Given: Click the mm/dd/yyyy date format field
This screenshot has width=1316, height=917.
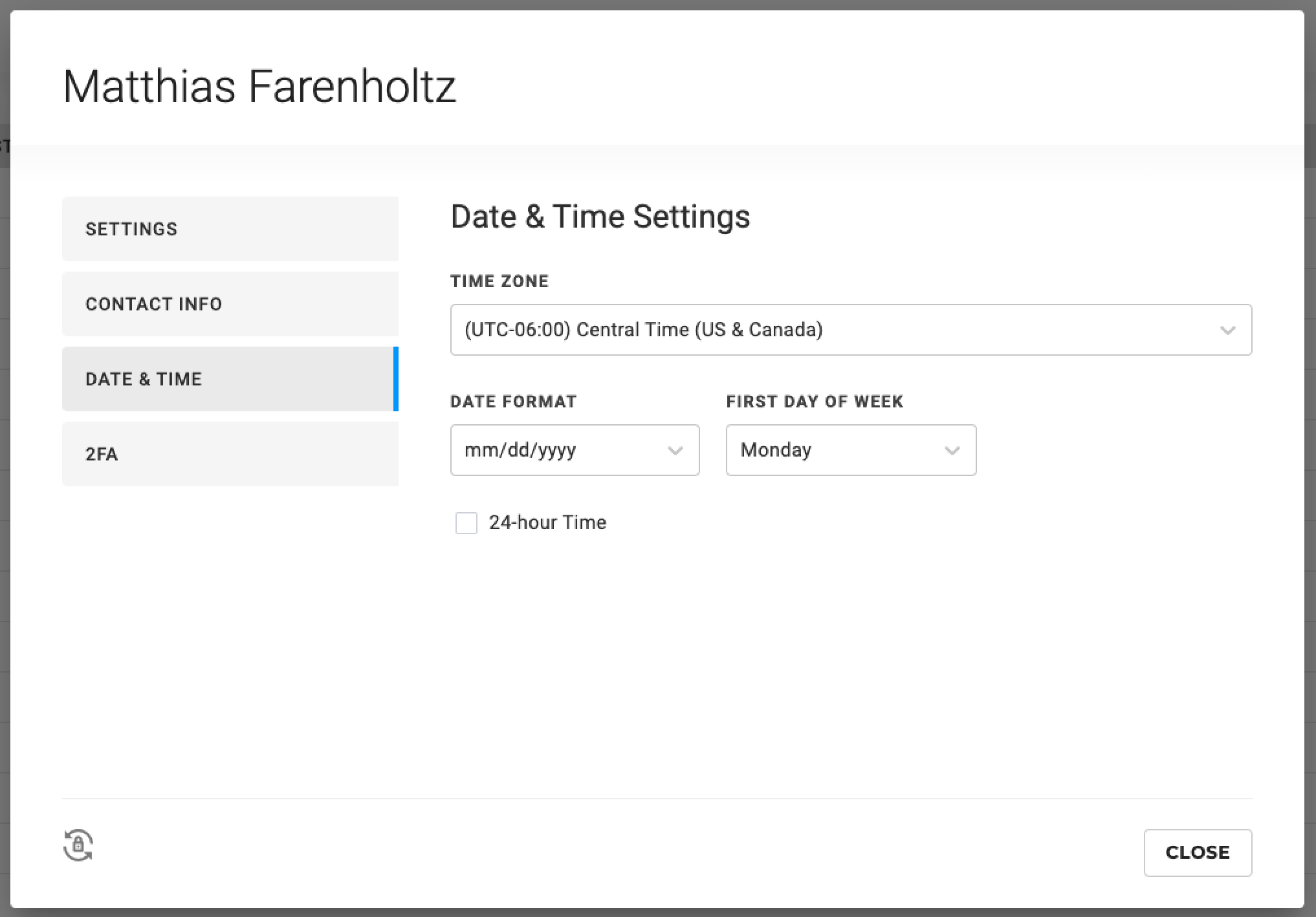Looking at the screenshot, I should click(575, 449).
